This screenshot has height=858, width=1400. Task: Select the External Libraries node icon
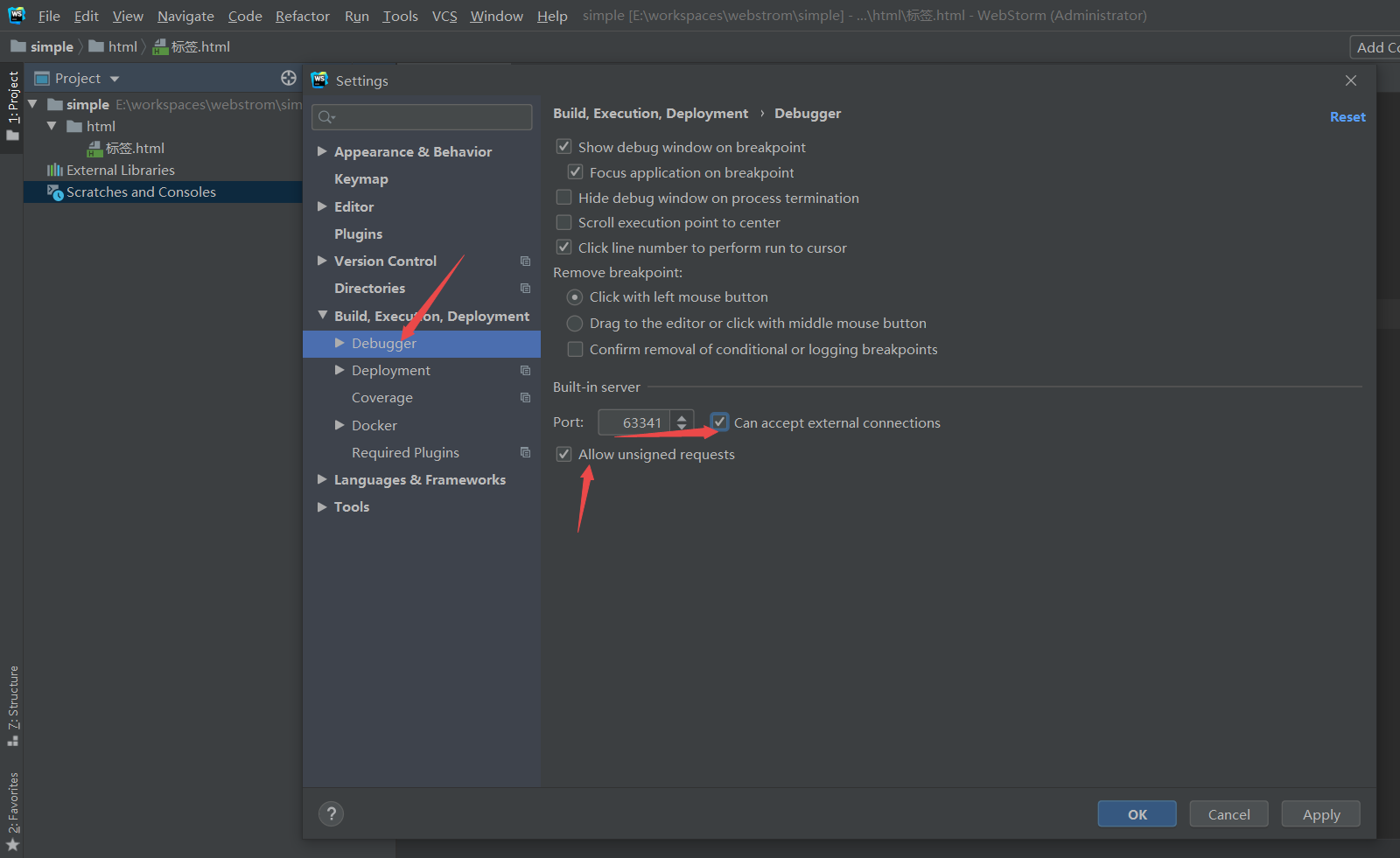55,170
